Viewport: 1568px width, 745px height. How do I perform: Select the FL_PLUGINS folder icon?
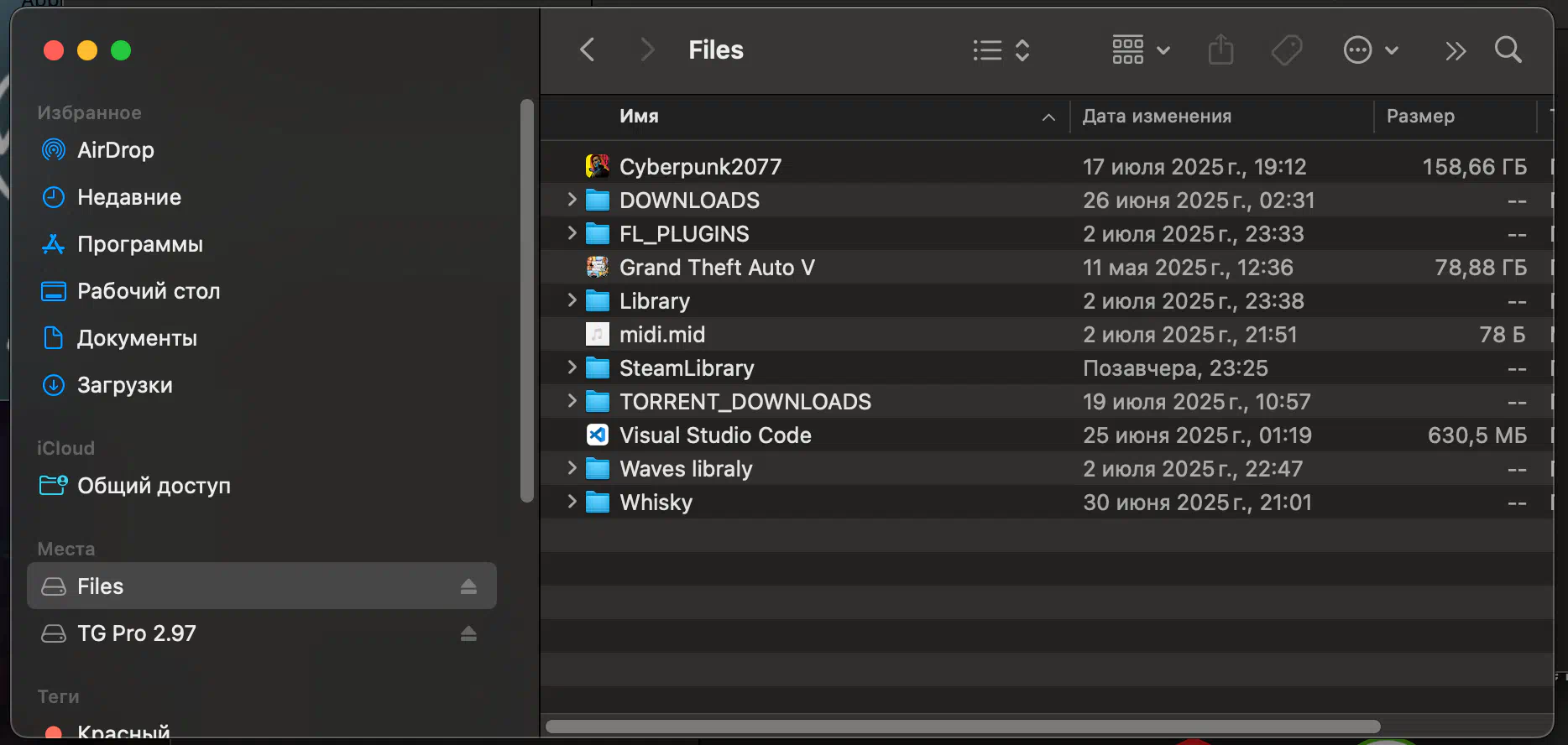pos(598,233)
